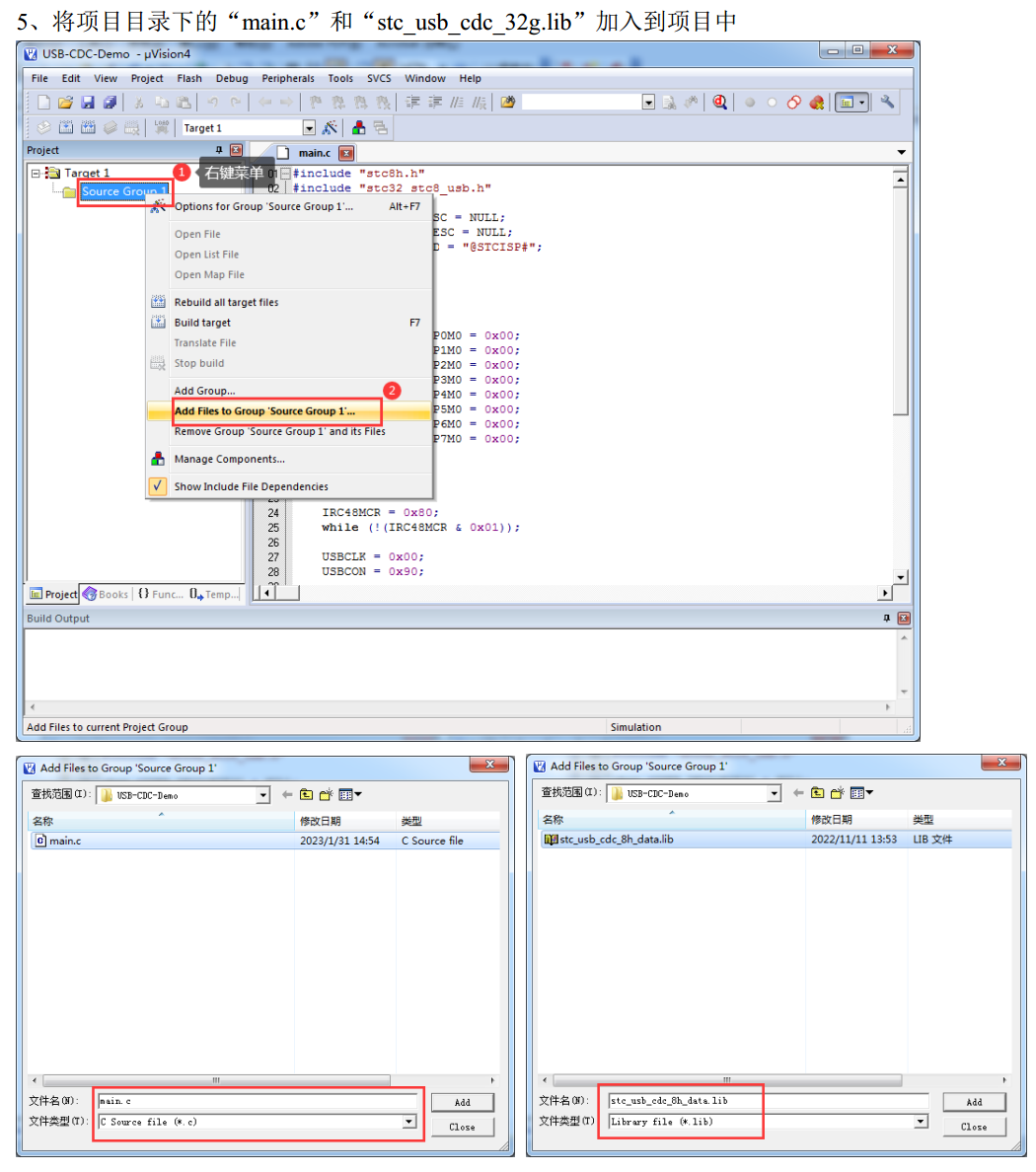Toggle Show Include File Dependencies checkmark

[x=158, y=485]
